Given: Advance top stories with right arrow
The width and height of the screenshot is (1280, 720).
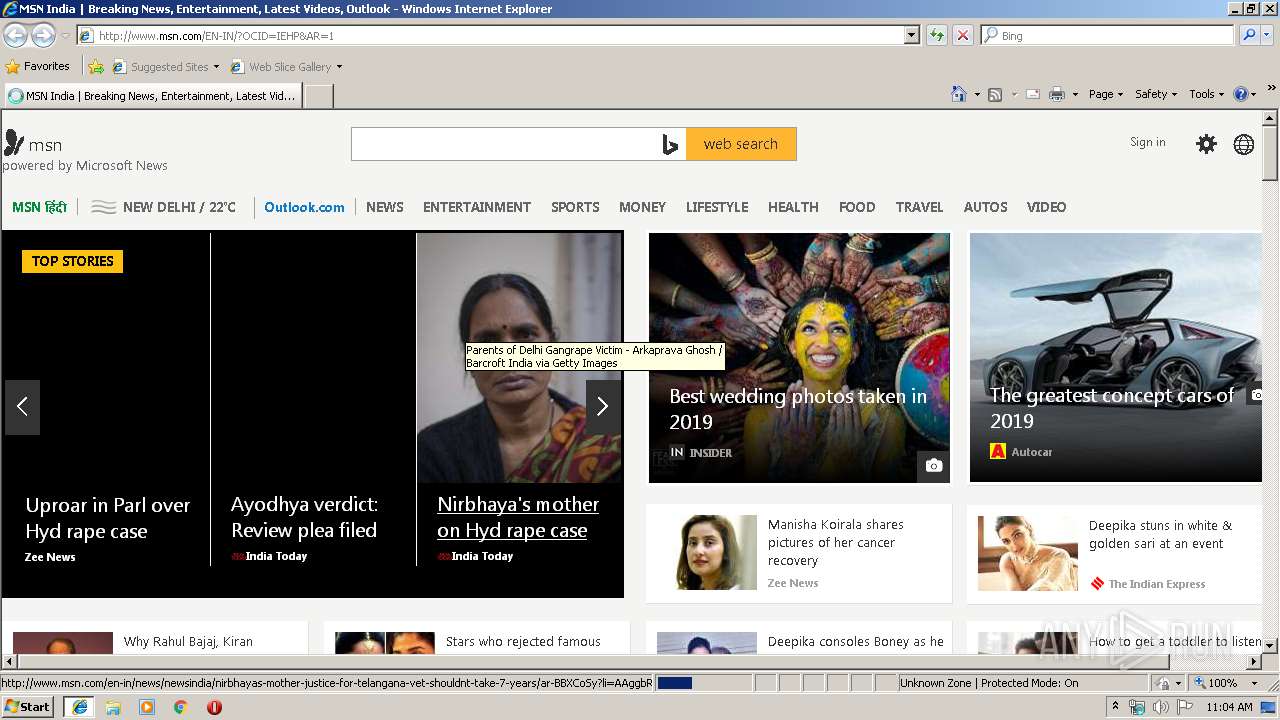Looking at the screenshot, I should (603, 407).
